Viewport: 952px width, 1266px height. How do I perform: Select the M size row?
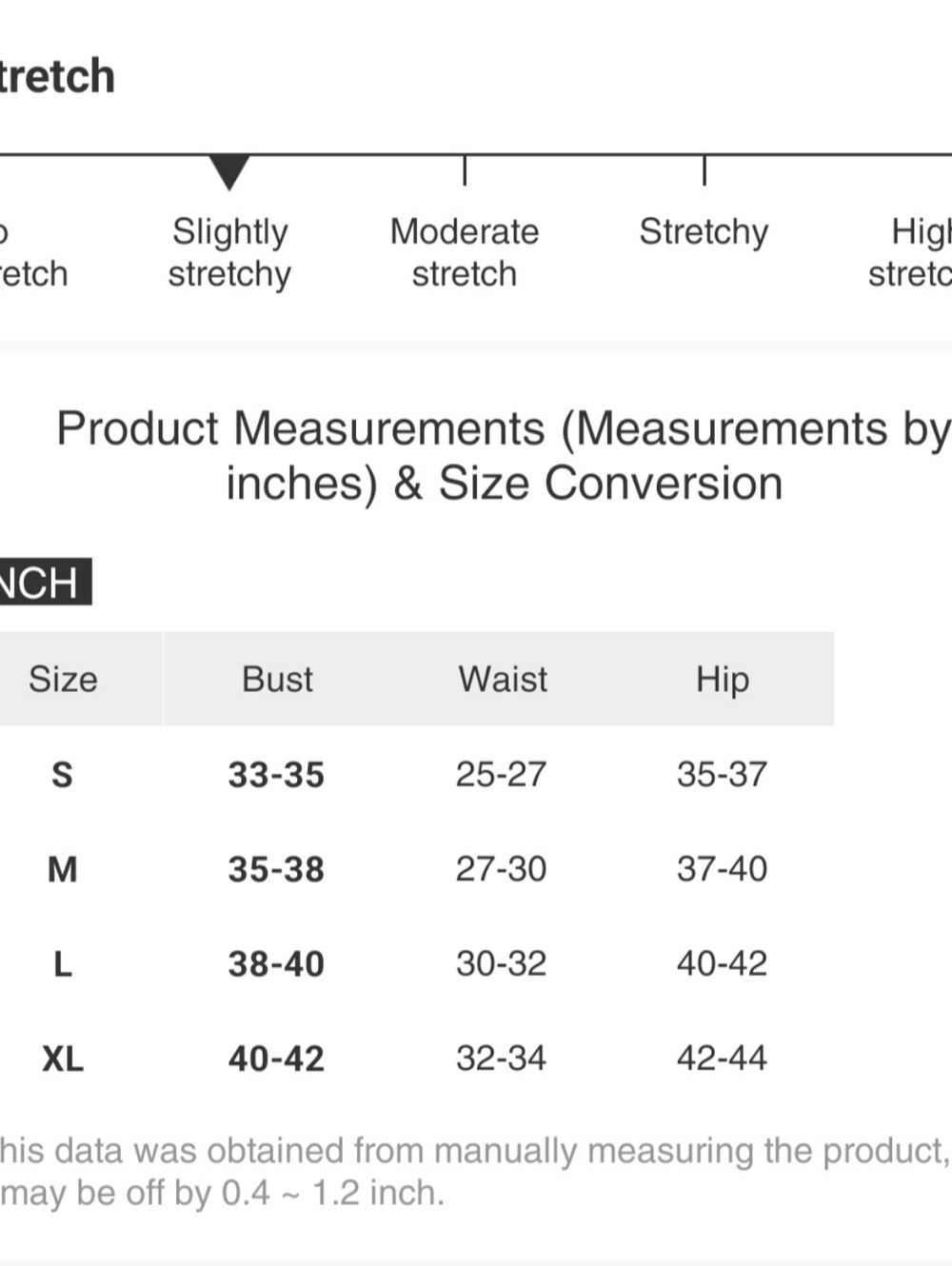[417, 868]
